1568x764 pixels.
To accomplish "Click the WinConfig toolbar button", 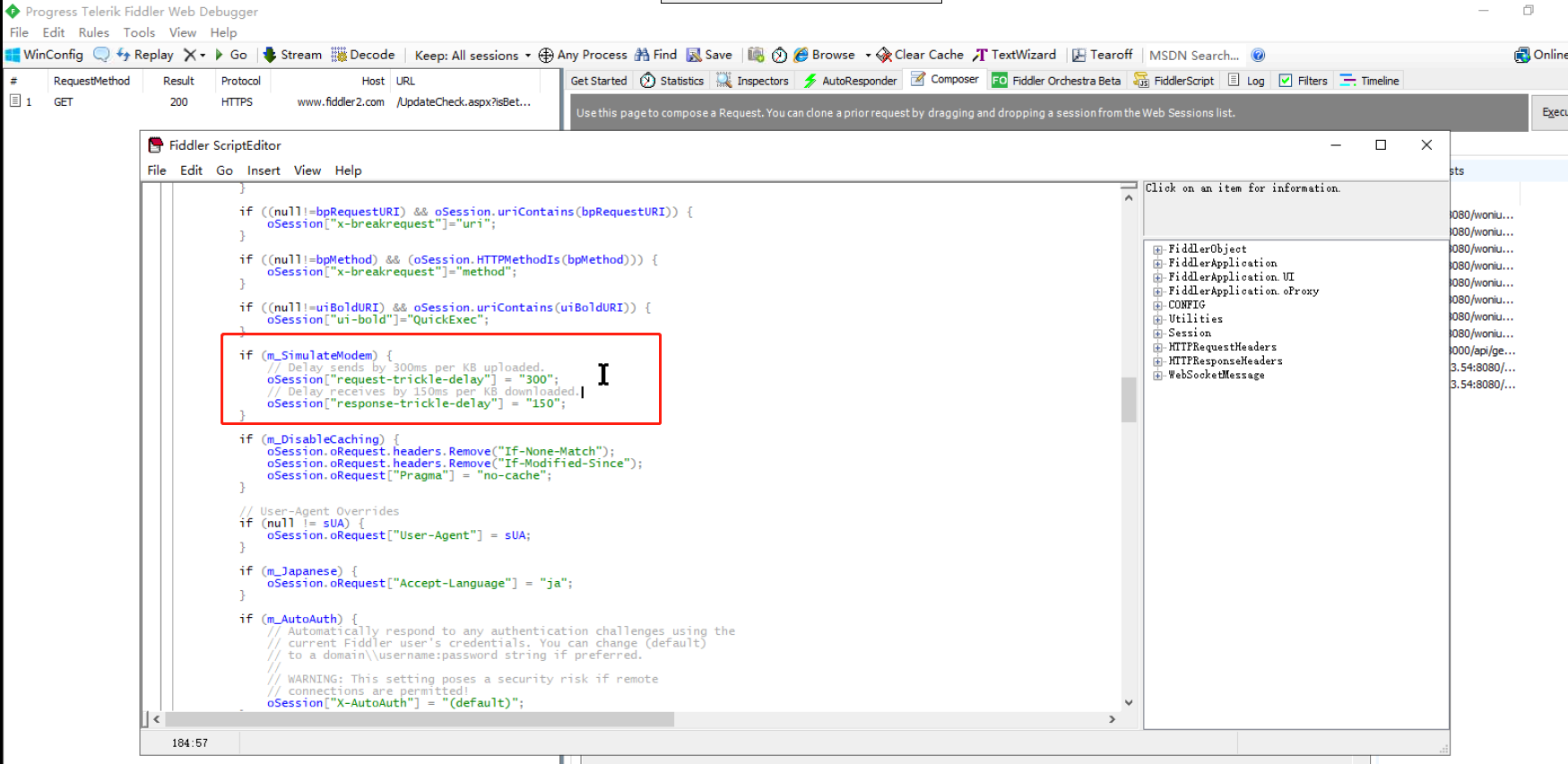I will tap(45, 55).
